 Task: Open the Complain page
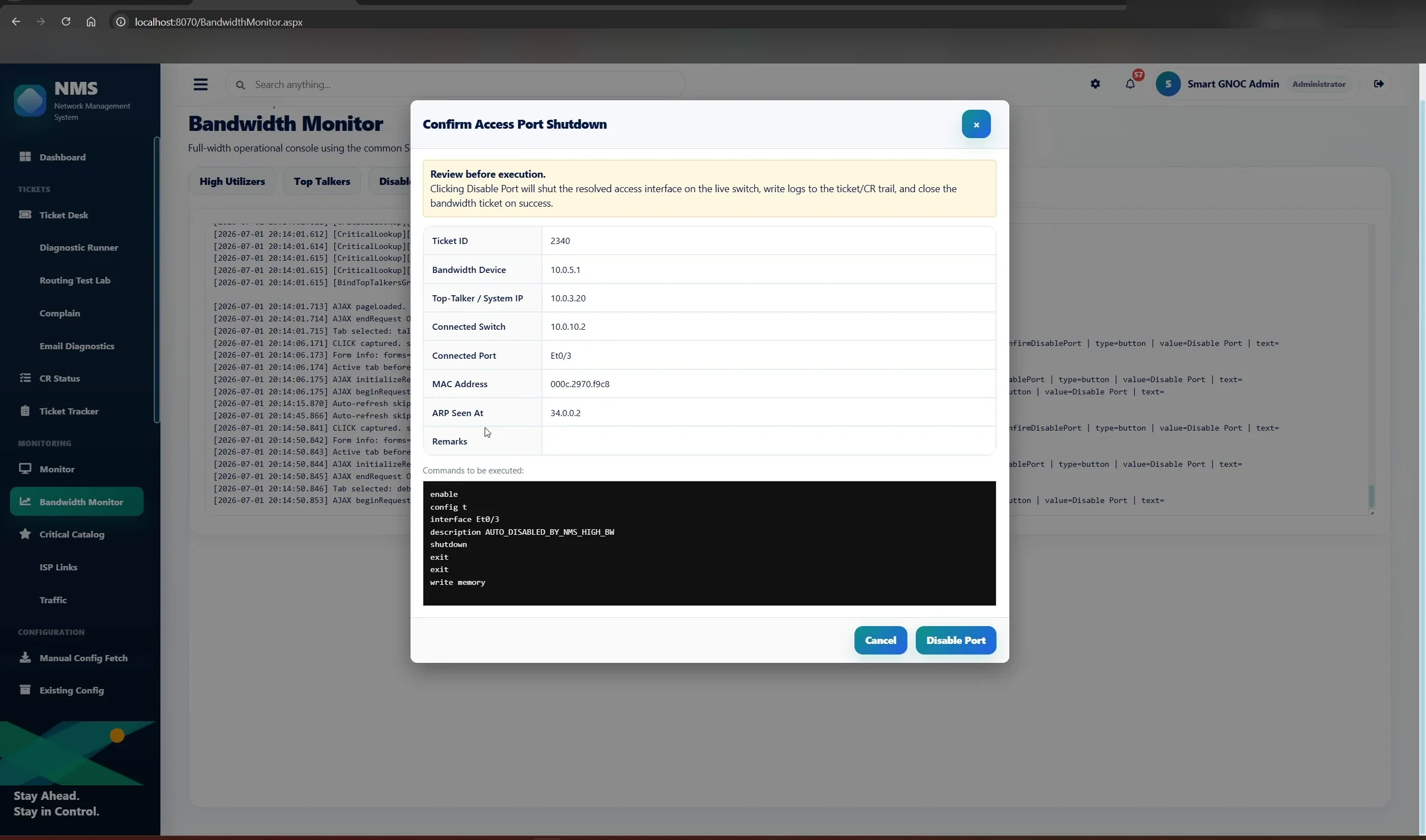[60, 313]
